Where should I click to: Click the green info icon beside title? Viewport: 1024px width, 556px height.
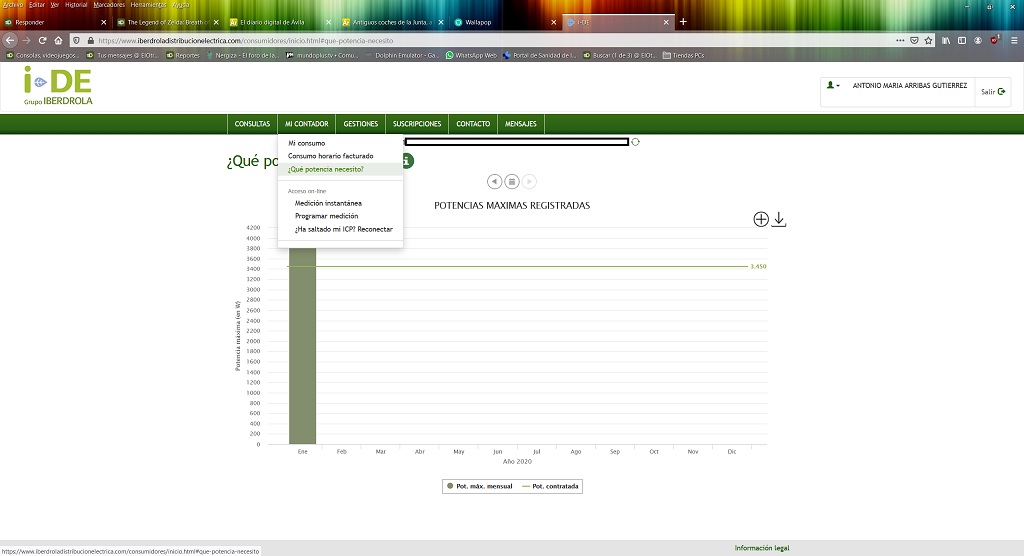tap(408, 161)
